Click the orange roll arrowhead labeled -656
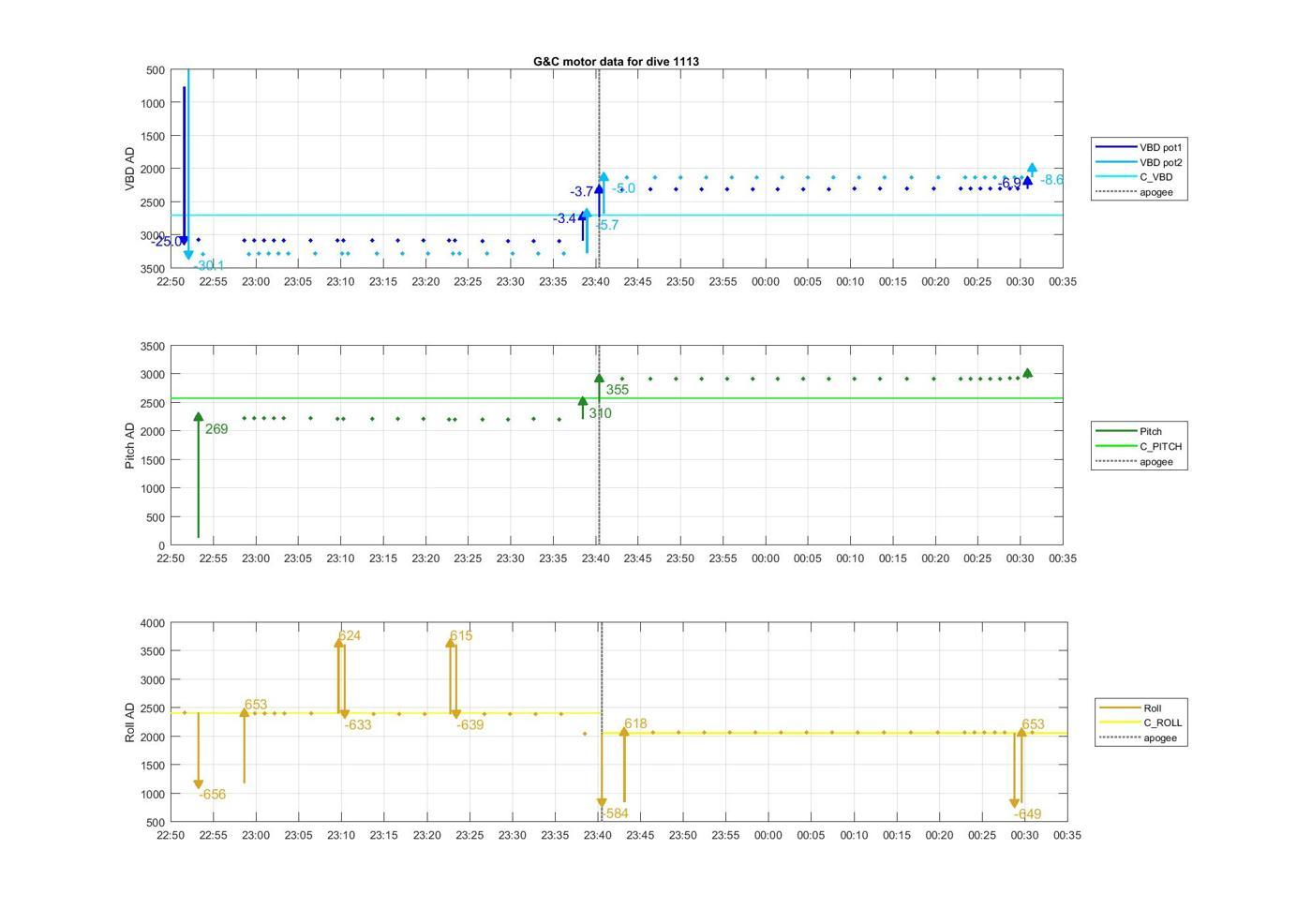This screenshot has height=924, width=1312. (x=199, y=784)
